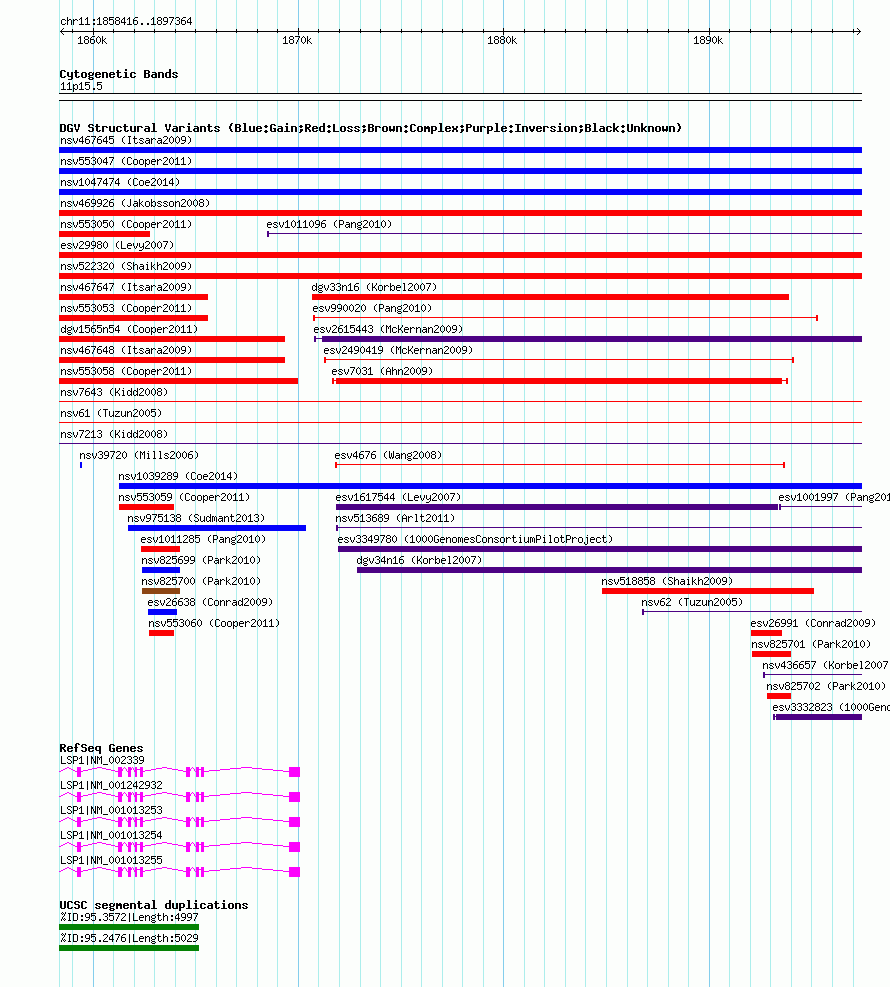Select the nsv553059 (Cooper2011) label

pyautogui.click(x=184, y=497)
